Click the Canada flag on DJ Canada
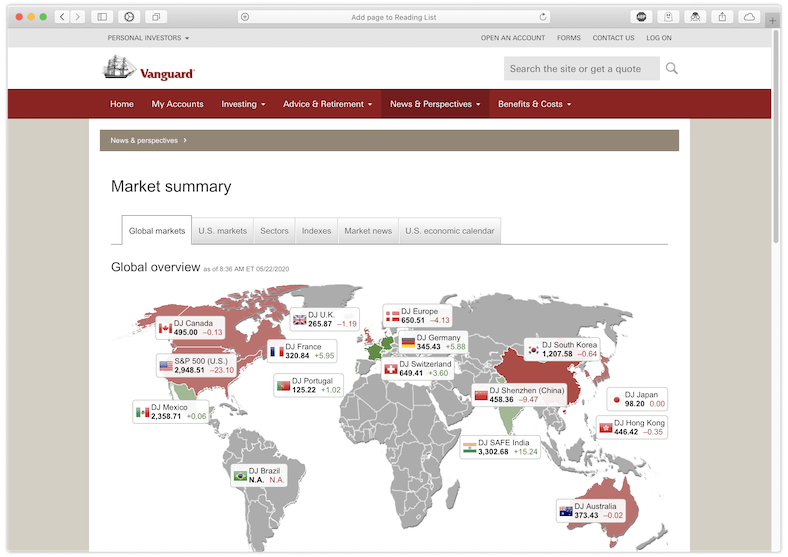 click(165, 328)
